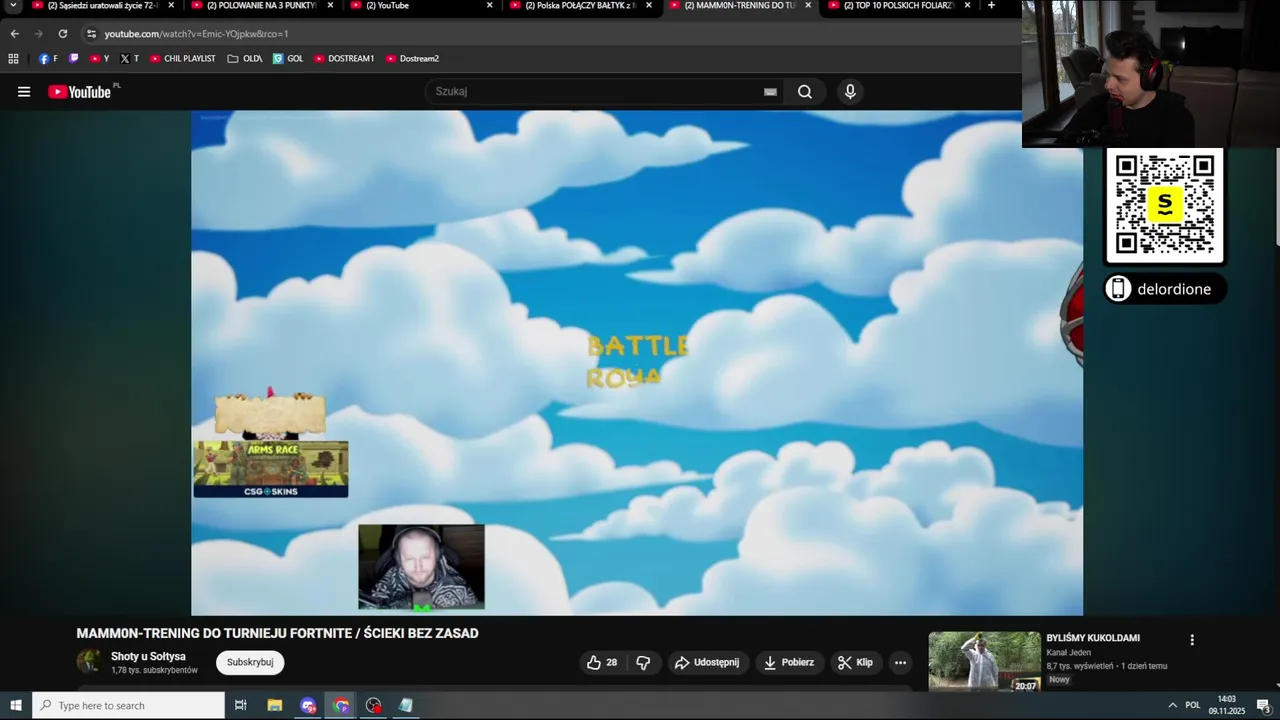Open the BYLIŚMY KUKOLDAMI video title
The image size is (1280, 720).
click(x=1093, y=638)
